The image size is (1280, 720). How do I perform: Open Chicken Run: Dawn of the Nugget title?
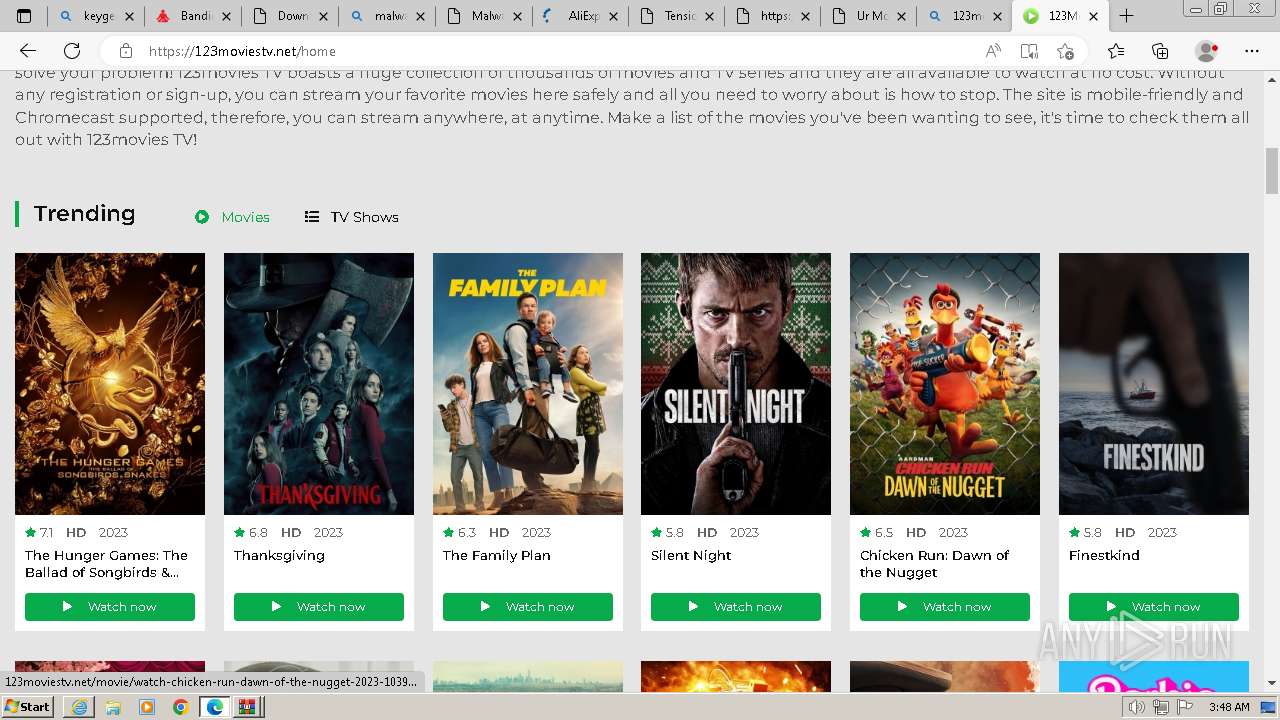934,564
